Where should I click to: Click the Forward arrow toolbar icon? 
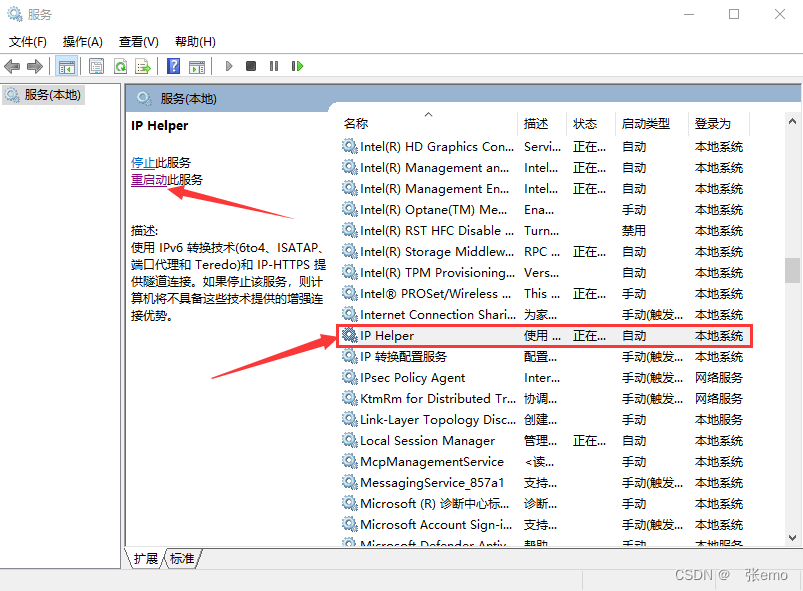35,66
